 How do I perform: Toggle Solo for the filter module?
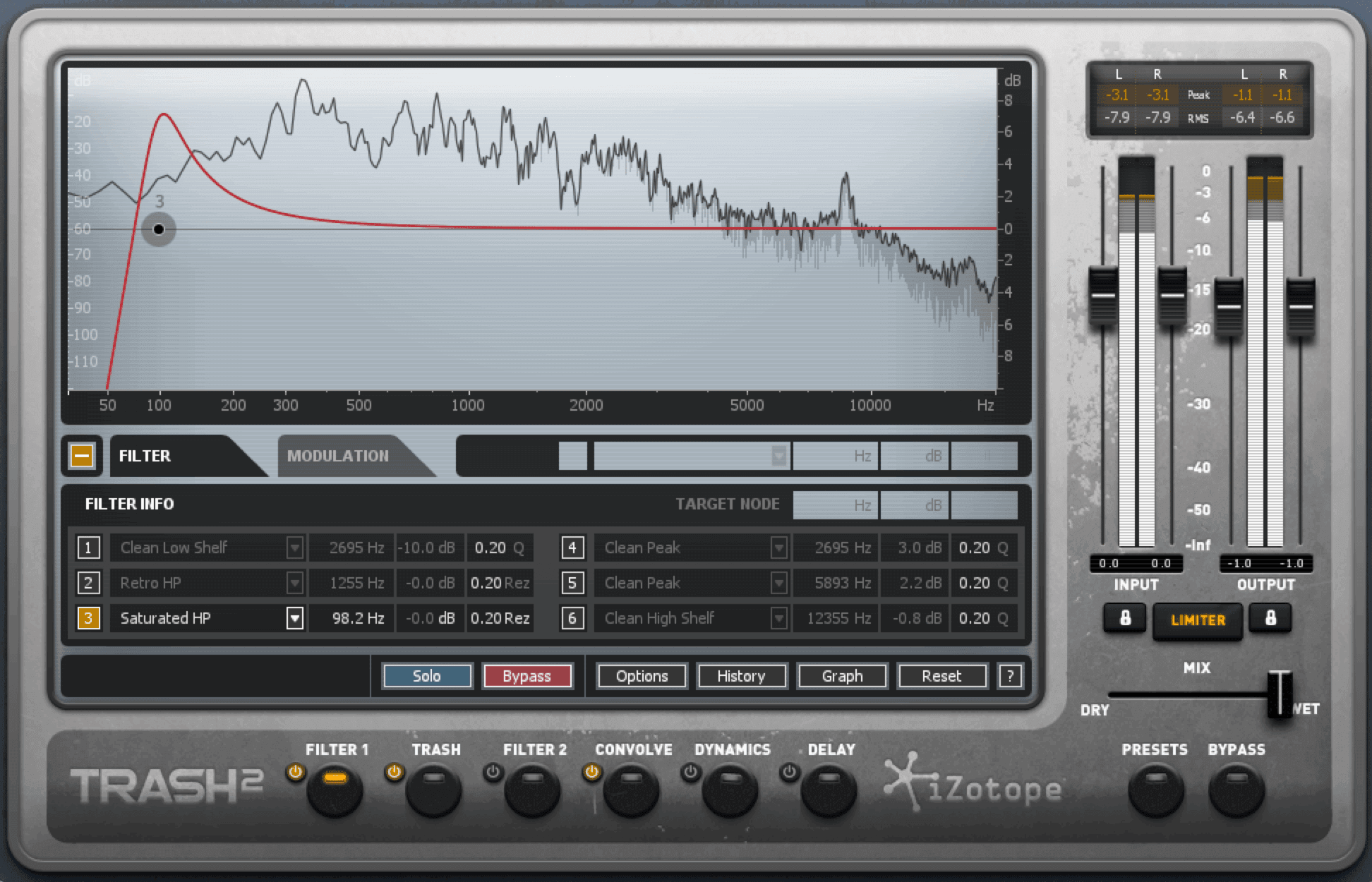pyautogui.click(x=427, y=676)
